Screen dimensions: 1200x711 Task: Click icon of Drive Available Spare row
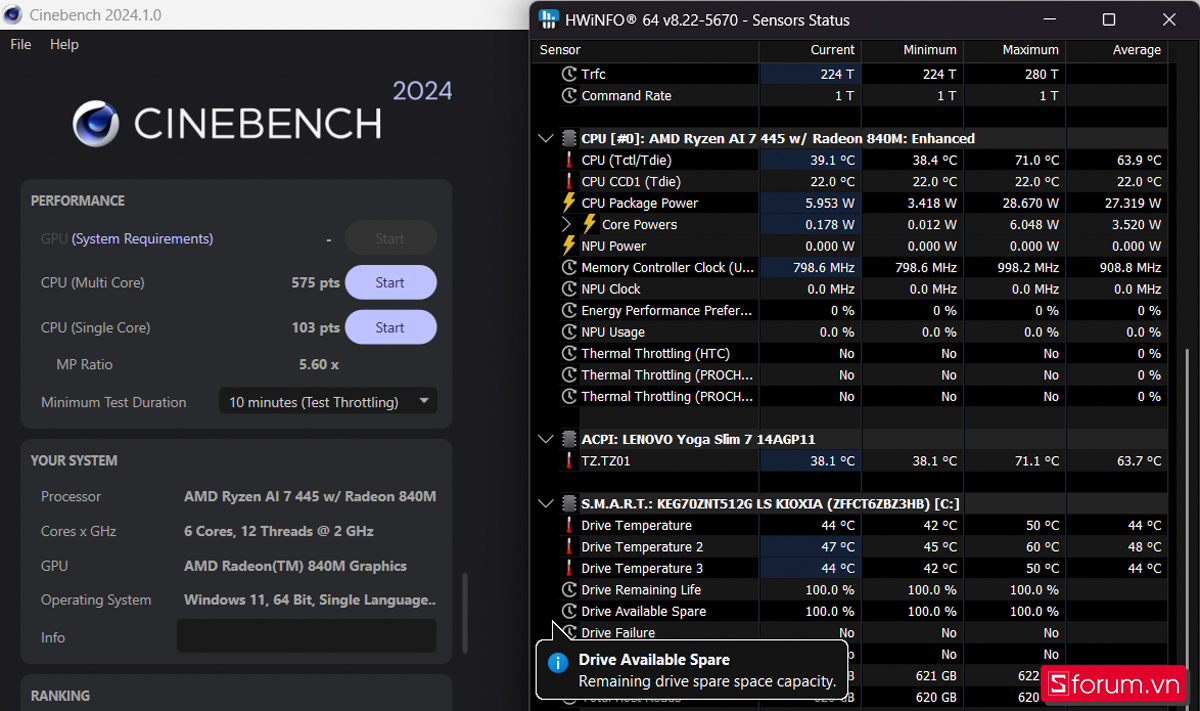click(x=569, y=611)
